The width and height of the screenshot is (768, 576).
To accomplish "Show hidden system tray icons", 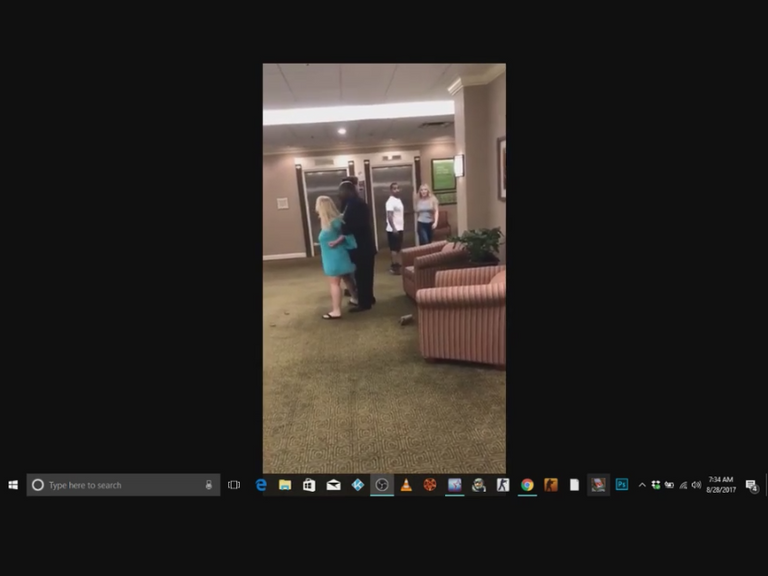I will [x=642, y=485].
